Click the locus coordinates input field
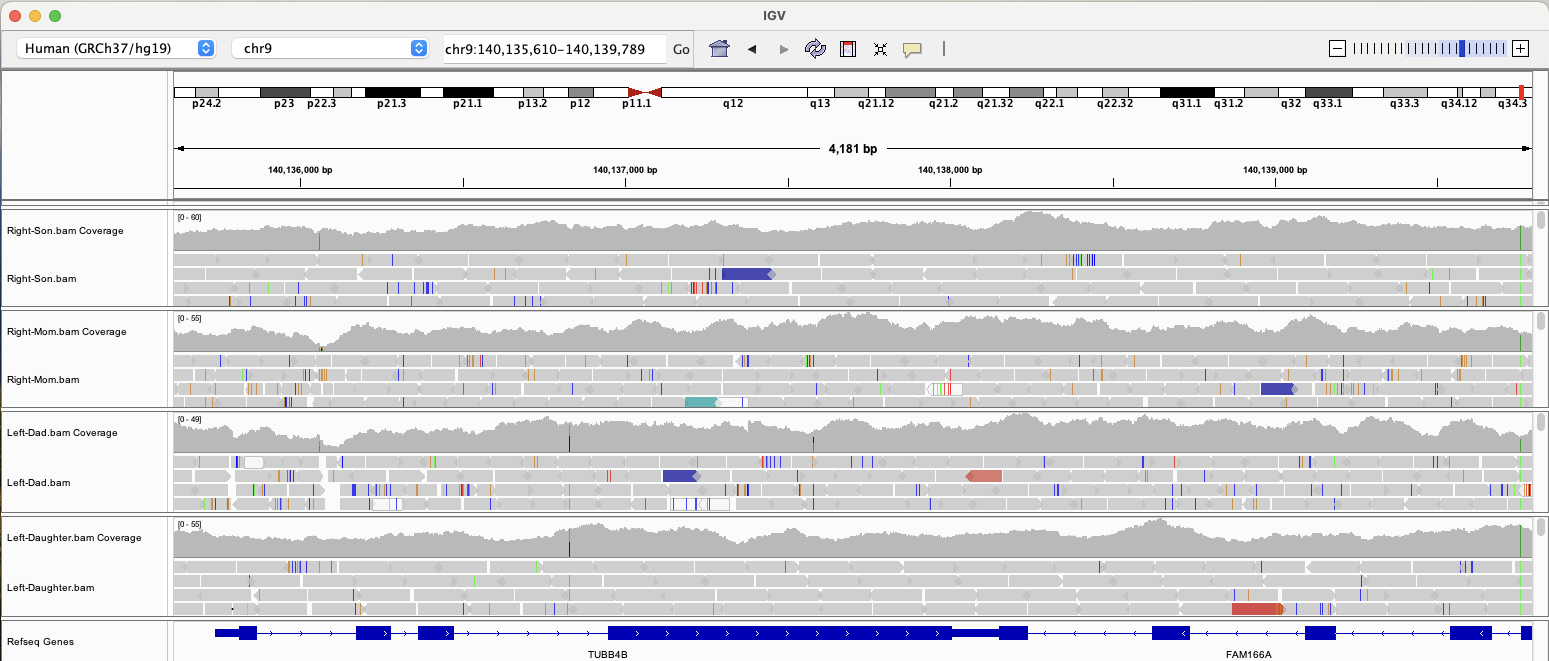 point(553,49)
